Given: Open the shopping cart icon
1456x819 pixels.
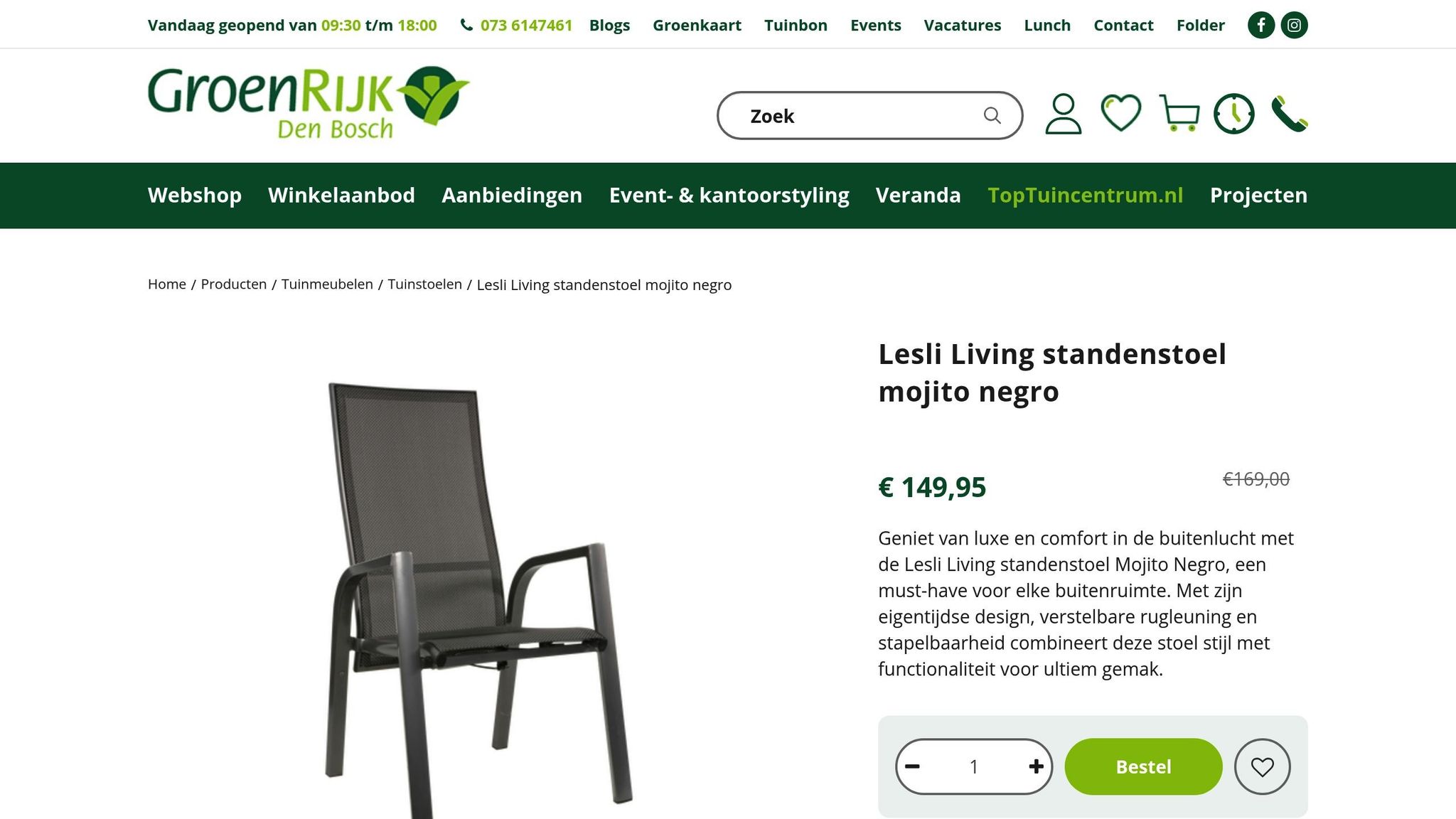Looking at the screenshot, I should pos(1179,114).
